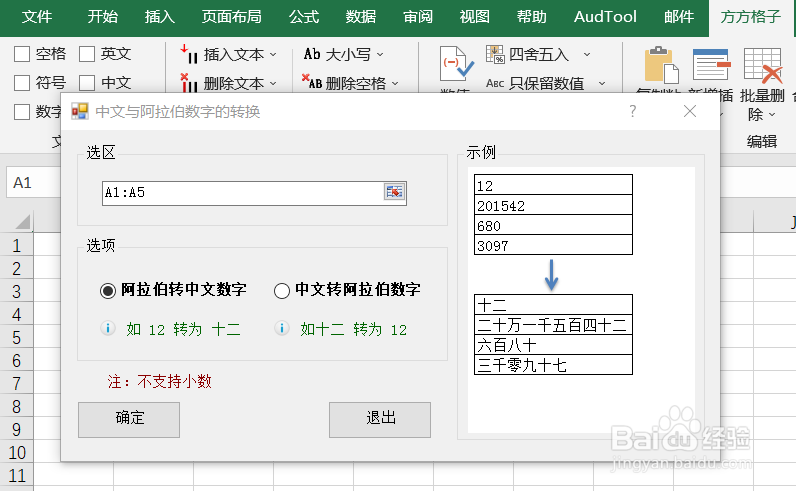The width and height of the screenshot is (796, 491).
Task: Click the 新增插入 icon
Action: pos(712,64)
